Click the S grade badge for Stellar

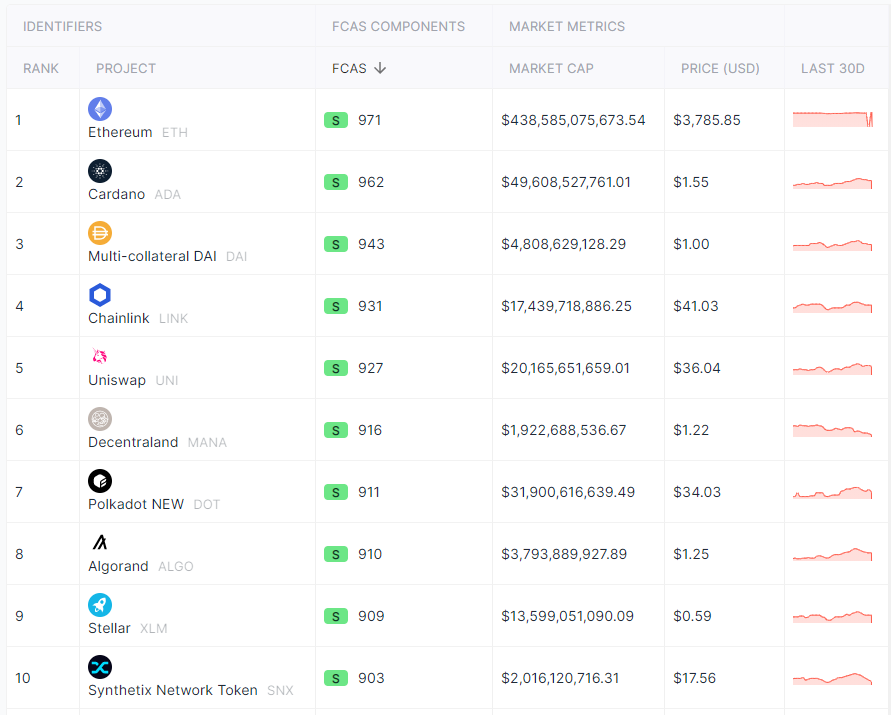(x=336, y=616)
